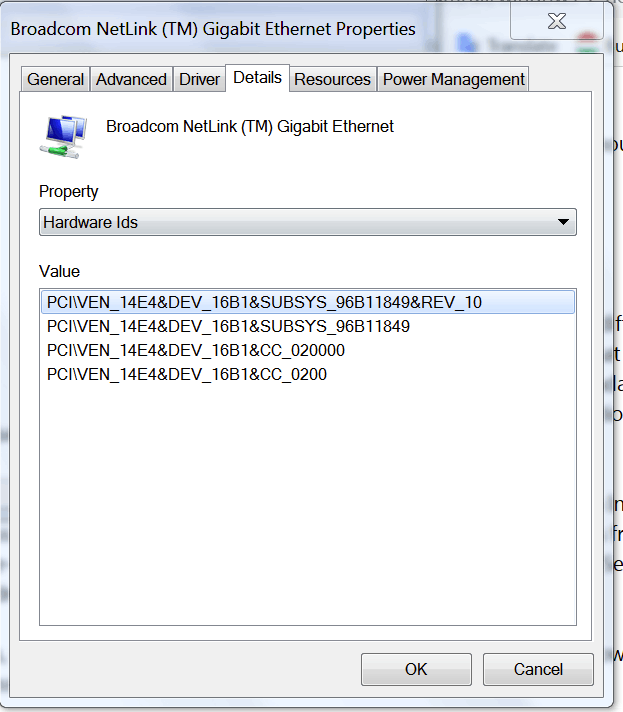Confirm the dialog with OK
The image size is (623, 712).
pyautogui.click(x=416, y=669)
